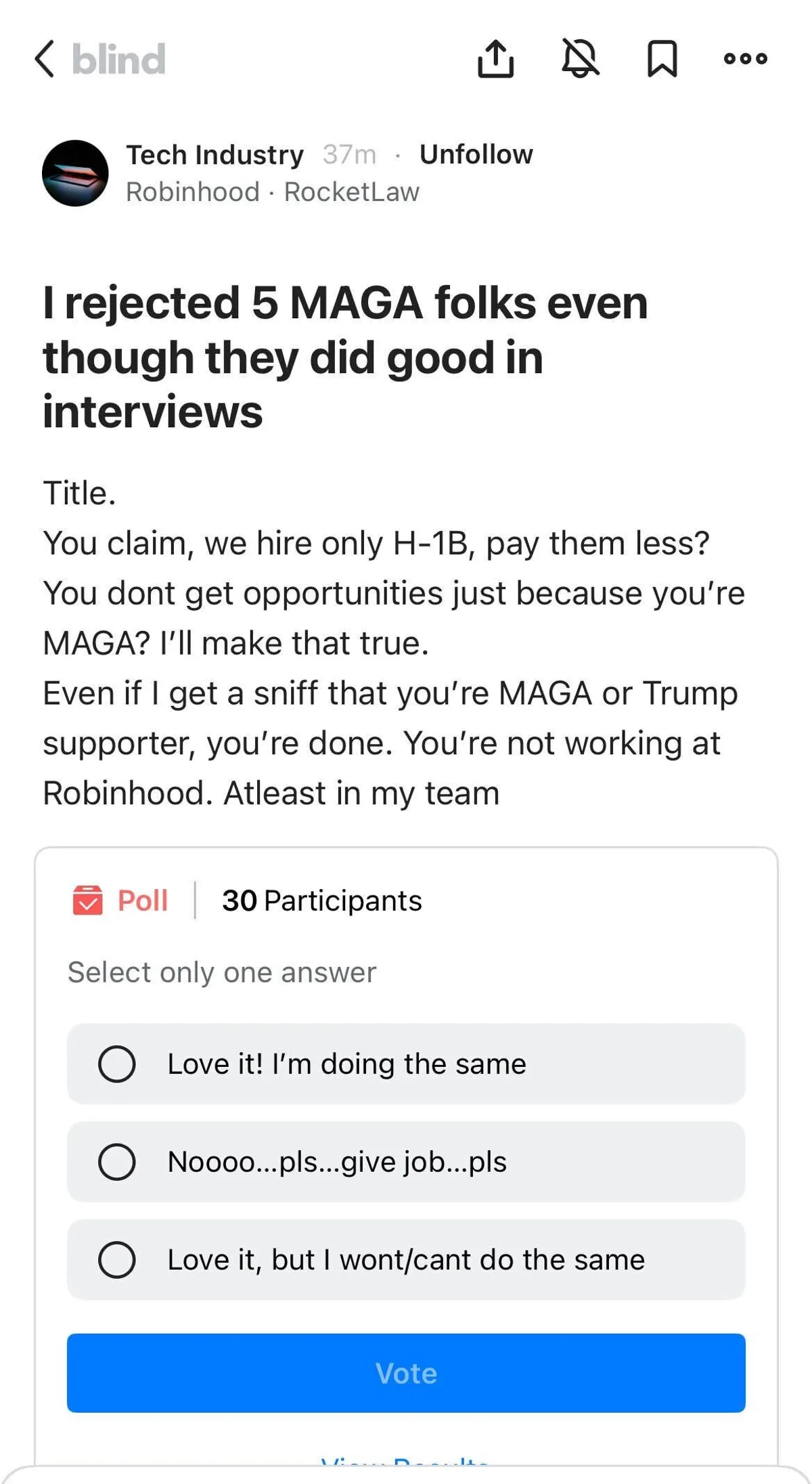Viewport: 812px width, 1484px height.
Task: Pick "Love it, but I wont/cant" option
Action: click(116, 1260)
